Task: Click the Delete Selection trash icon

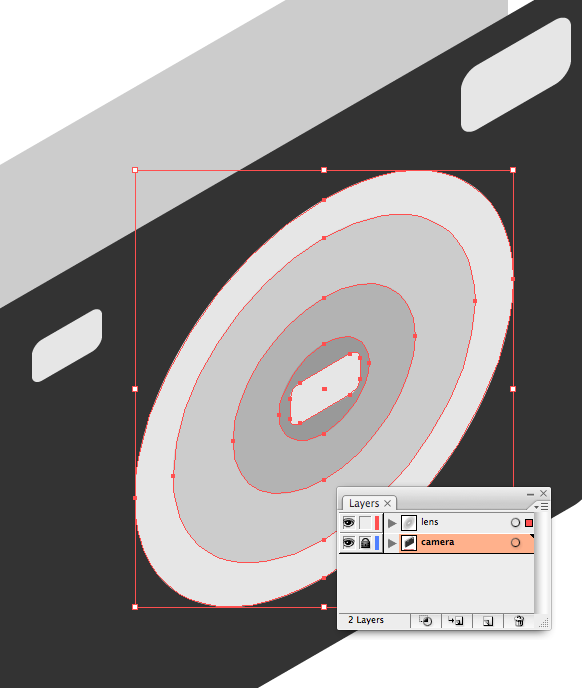Action: tap(519, 621)
